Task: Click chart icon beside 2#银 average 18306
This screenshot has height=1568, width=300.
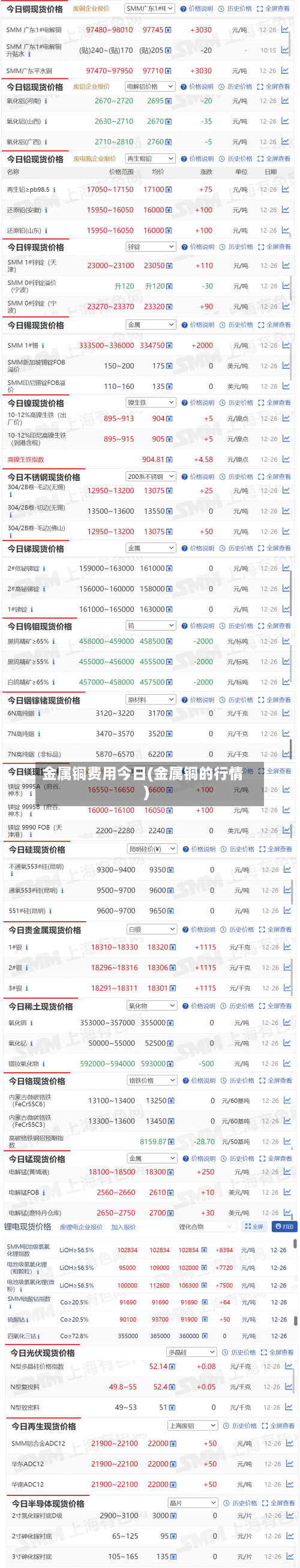Action: pyautogui.click(x=173, y=968)
